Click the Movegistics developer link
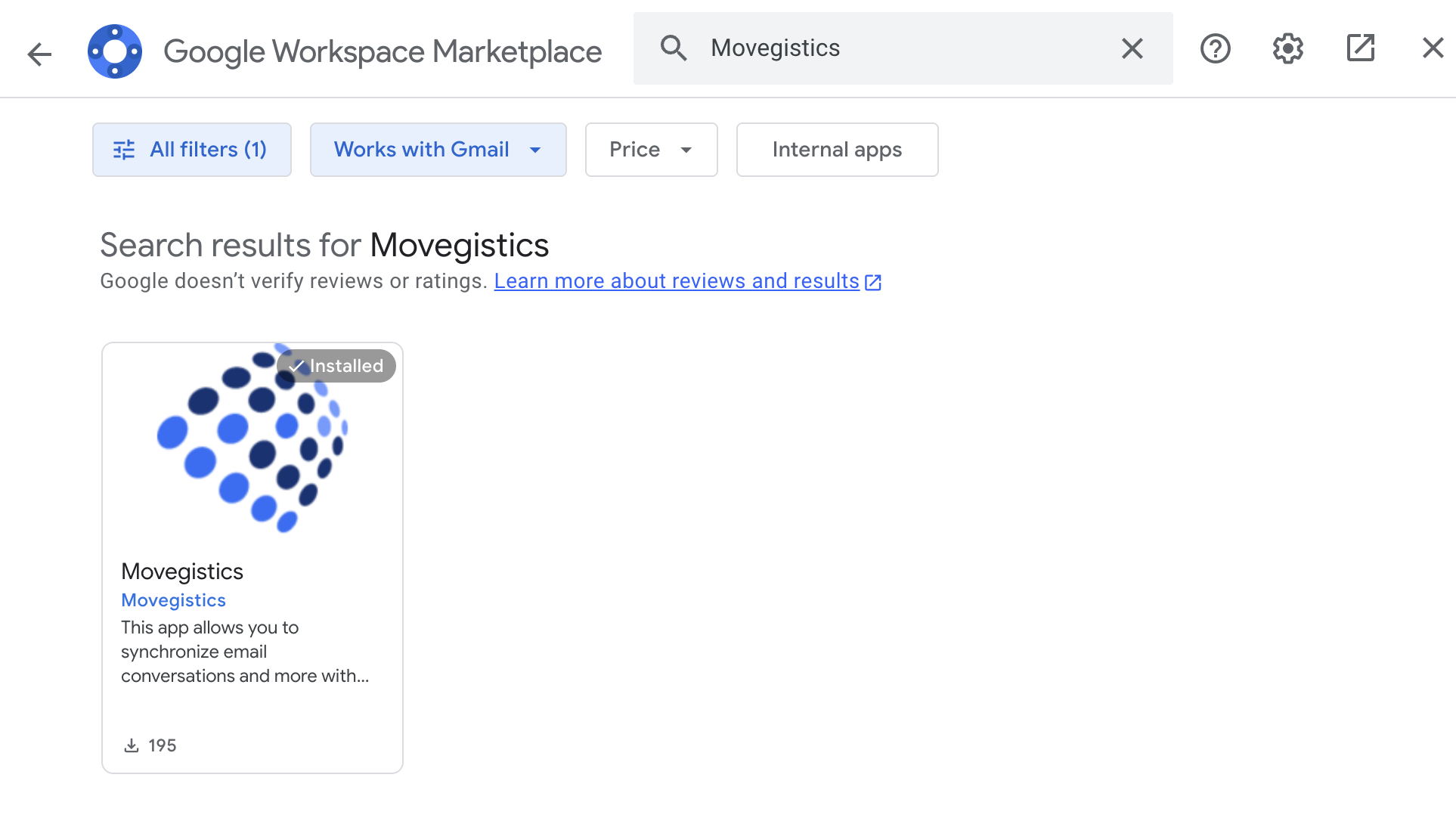 [173, 600]
